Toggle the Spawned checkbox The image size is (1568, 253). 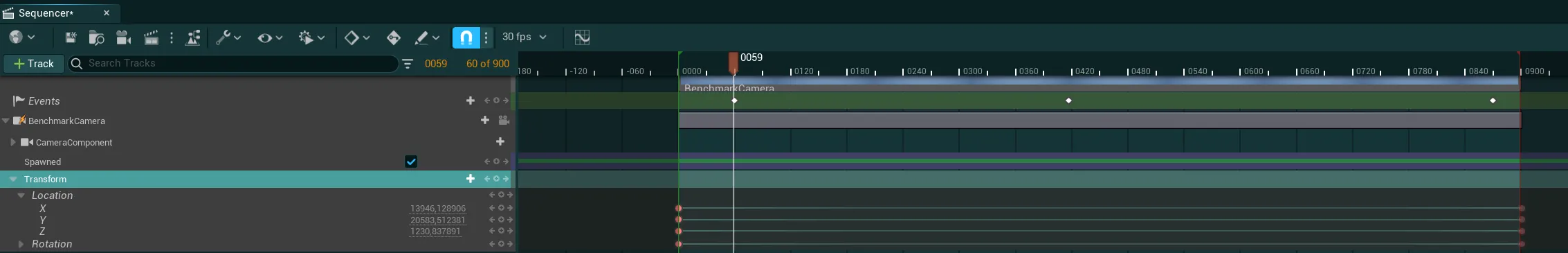click(x=411, y=162)
